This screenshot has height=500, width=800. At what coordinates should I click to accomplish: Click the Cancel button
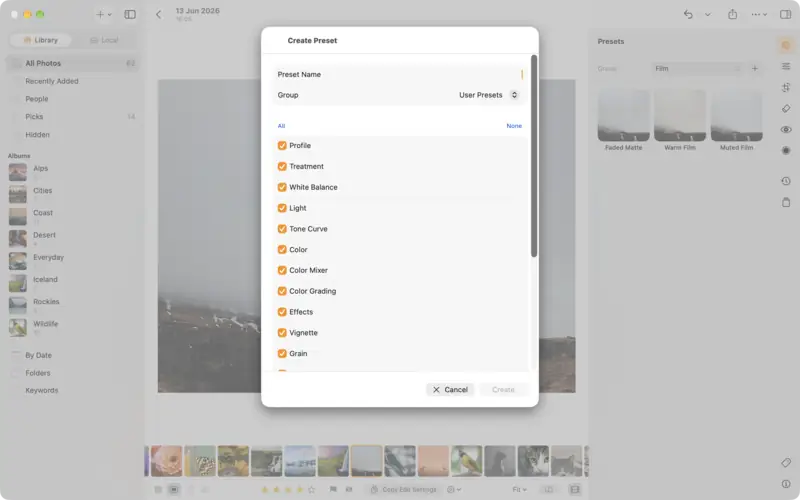point(450,389)
